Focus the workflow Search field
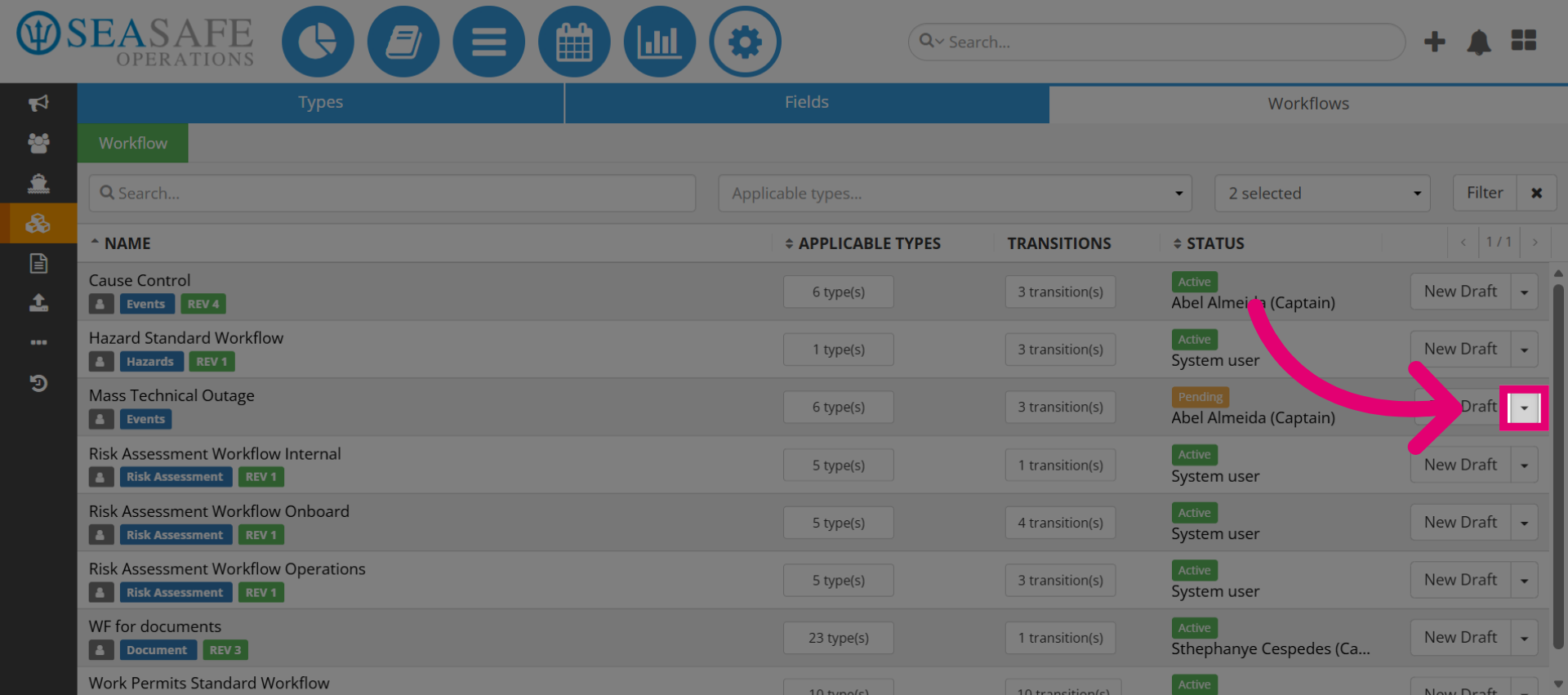The image size is (1568, 695). (392, 194)
